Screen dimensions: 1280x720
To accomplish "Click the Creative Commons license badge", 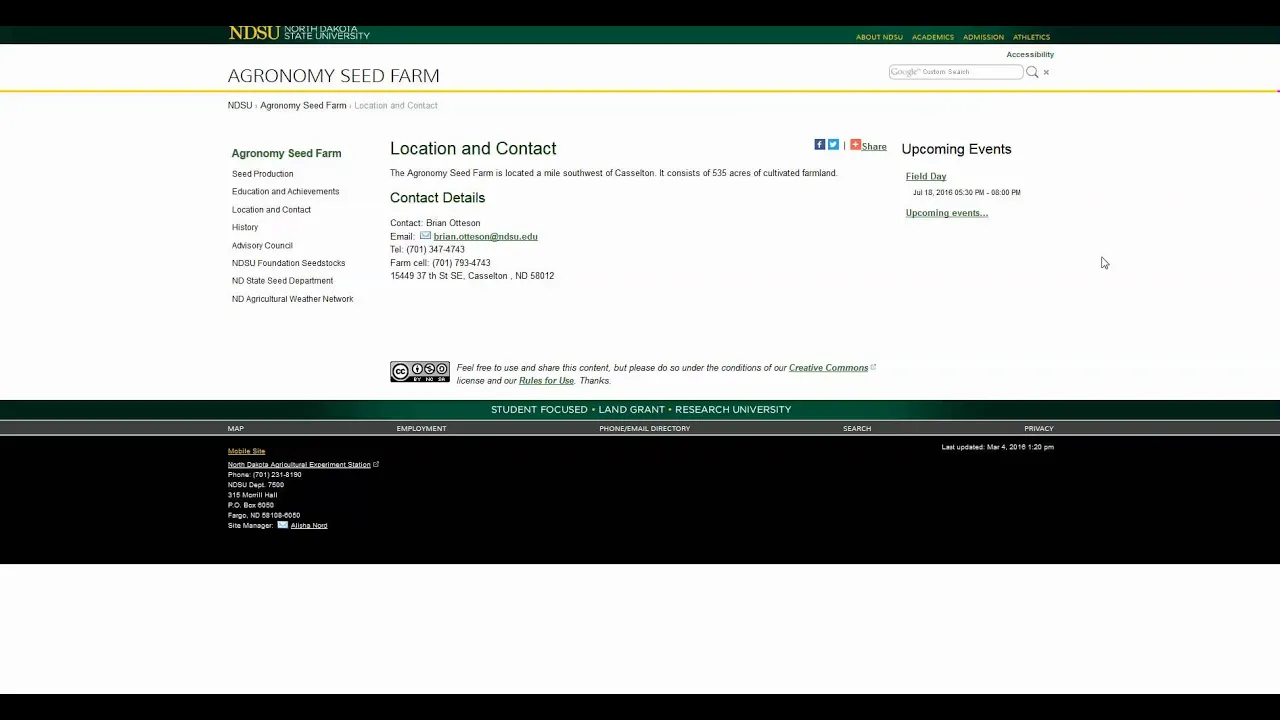I will coord(420,372).
